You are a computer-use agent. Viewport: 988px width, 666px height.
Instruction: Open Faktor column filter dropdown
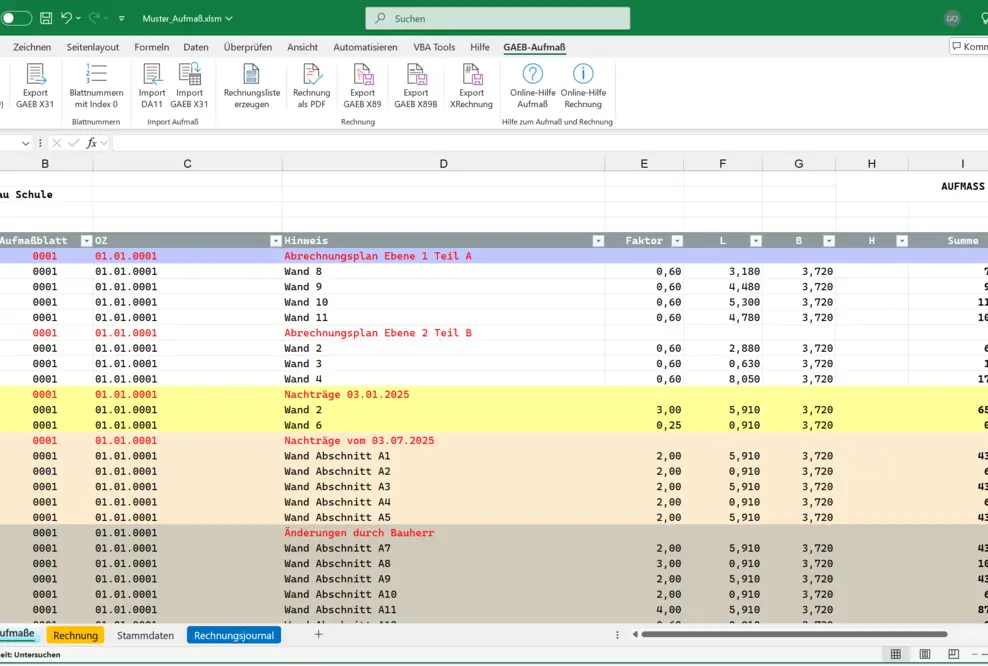(677, 241)
